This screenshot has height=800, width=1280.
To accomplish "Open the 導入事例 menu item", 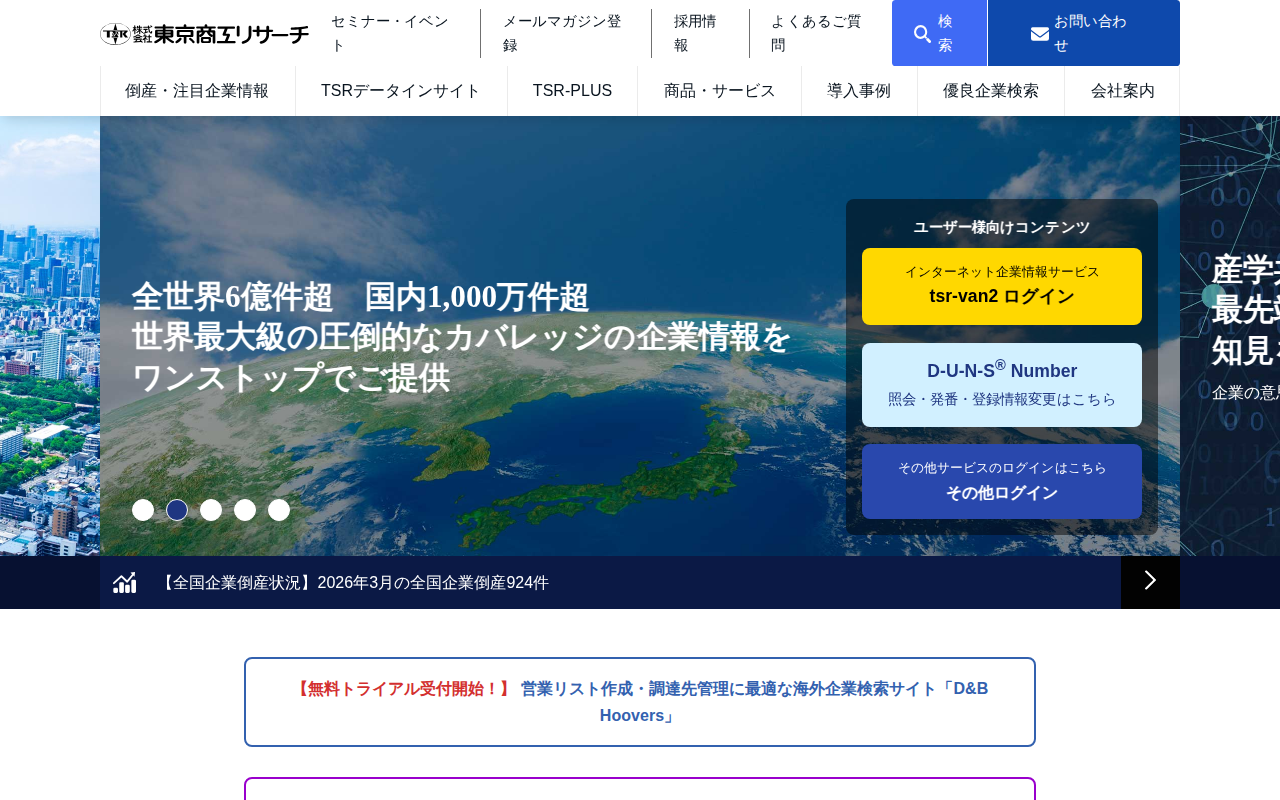I will [x=859, y=91].
